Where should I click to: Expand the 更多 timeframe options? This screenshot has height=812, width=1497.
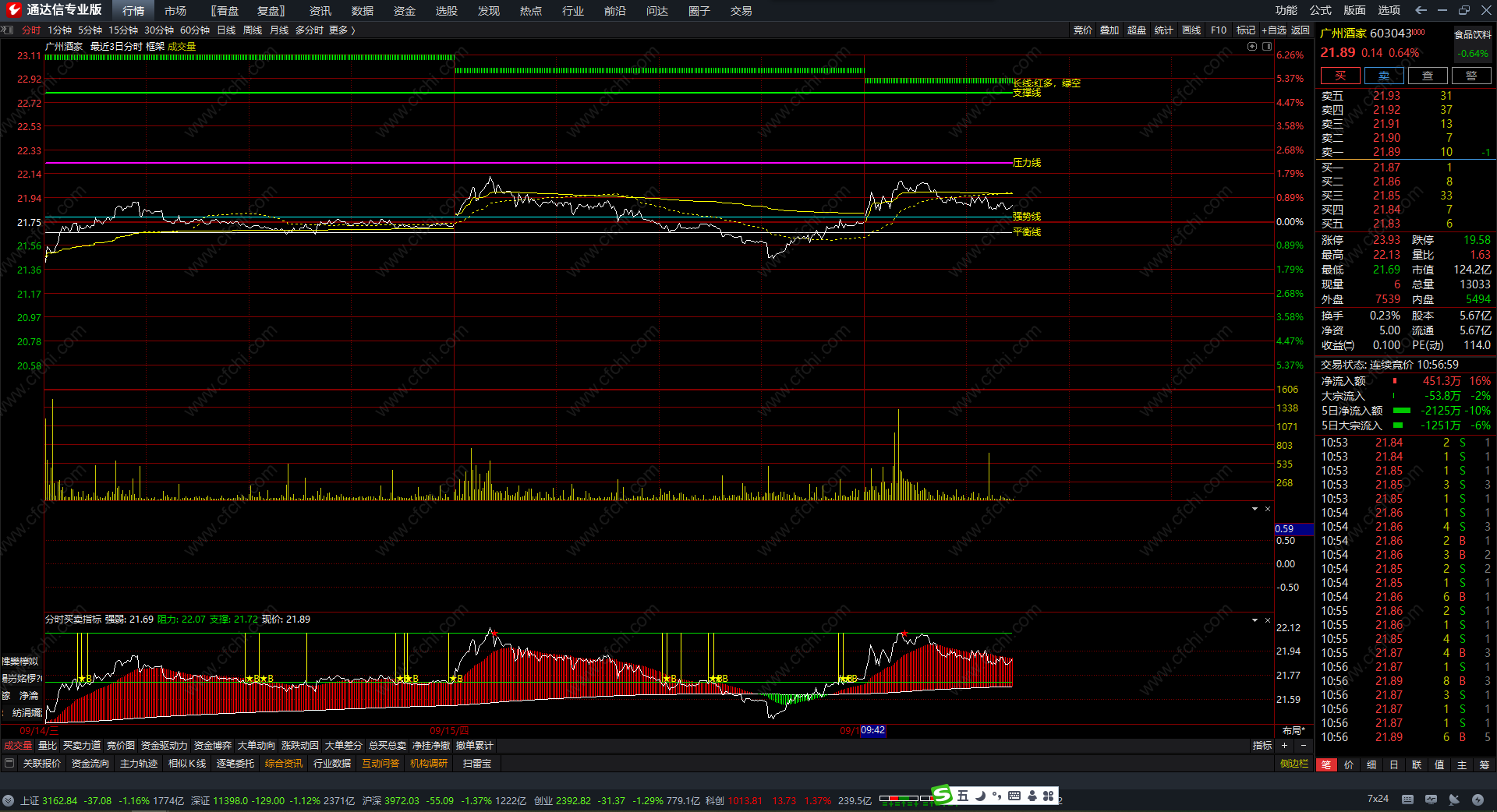click(x=342, y=30)
